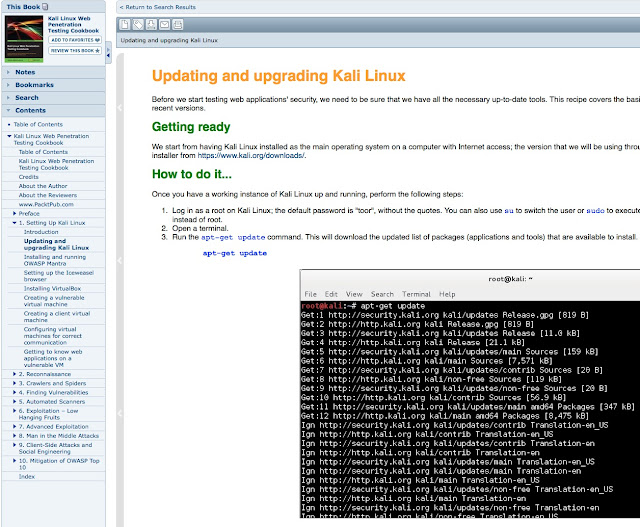This screenshot has height=527, width=640.
Task: Open the kali.org downloads hyperlink
Action: (x=251, y=156)
